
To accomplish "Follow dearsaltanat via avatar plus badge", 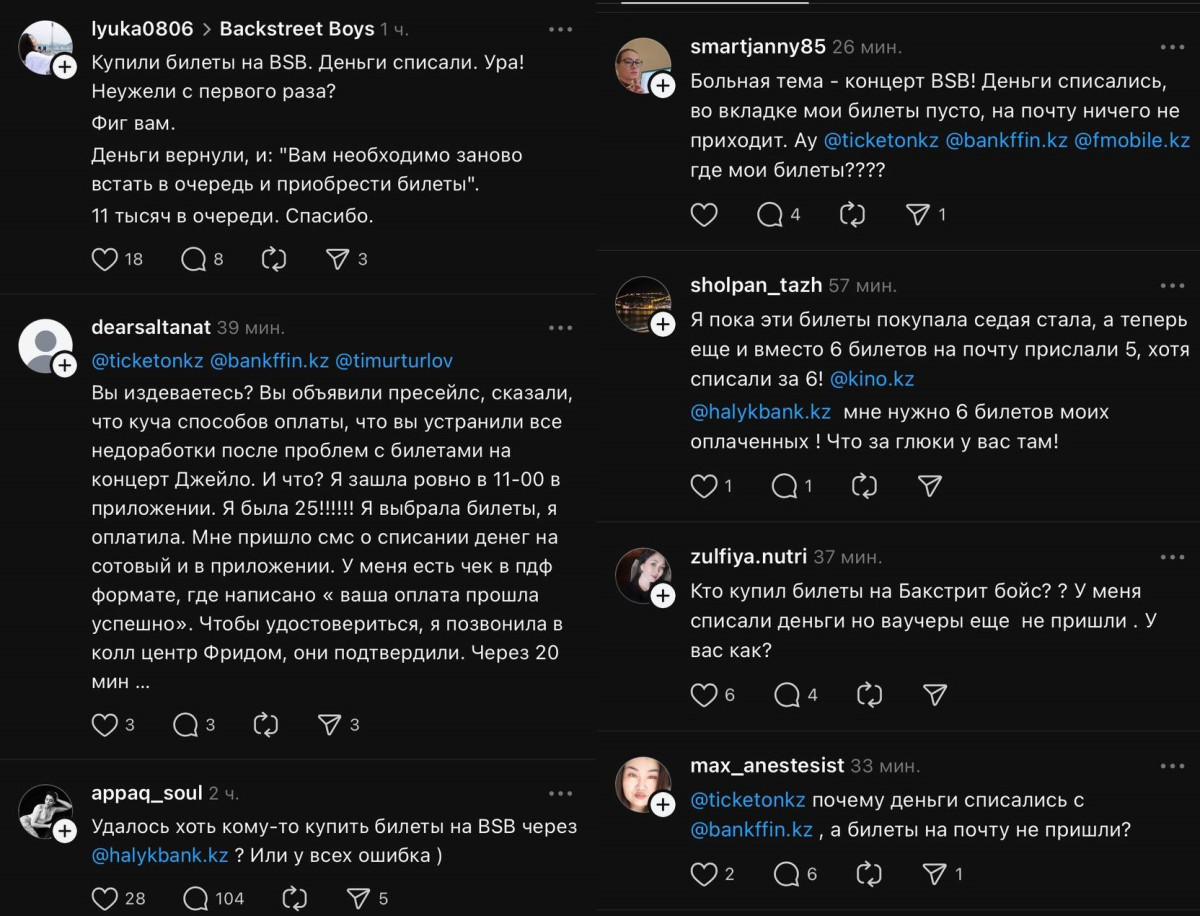I will point(65,365).
